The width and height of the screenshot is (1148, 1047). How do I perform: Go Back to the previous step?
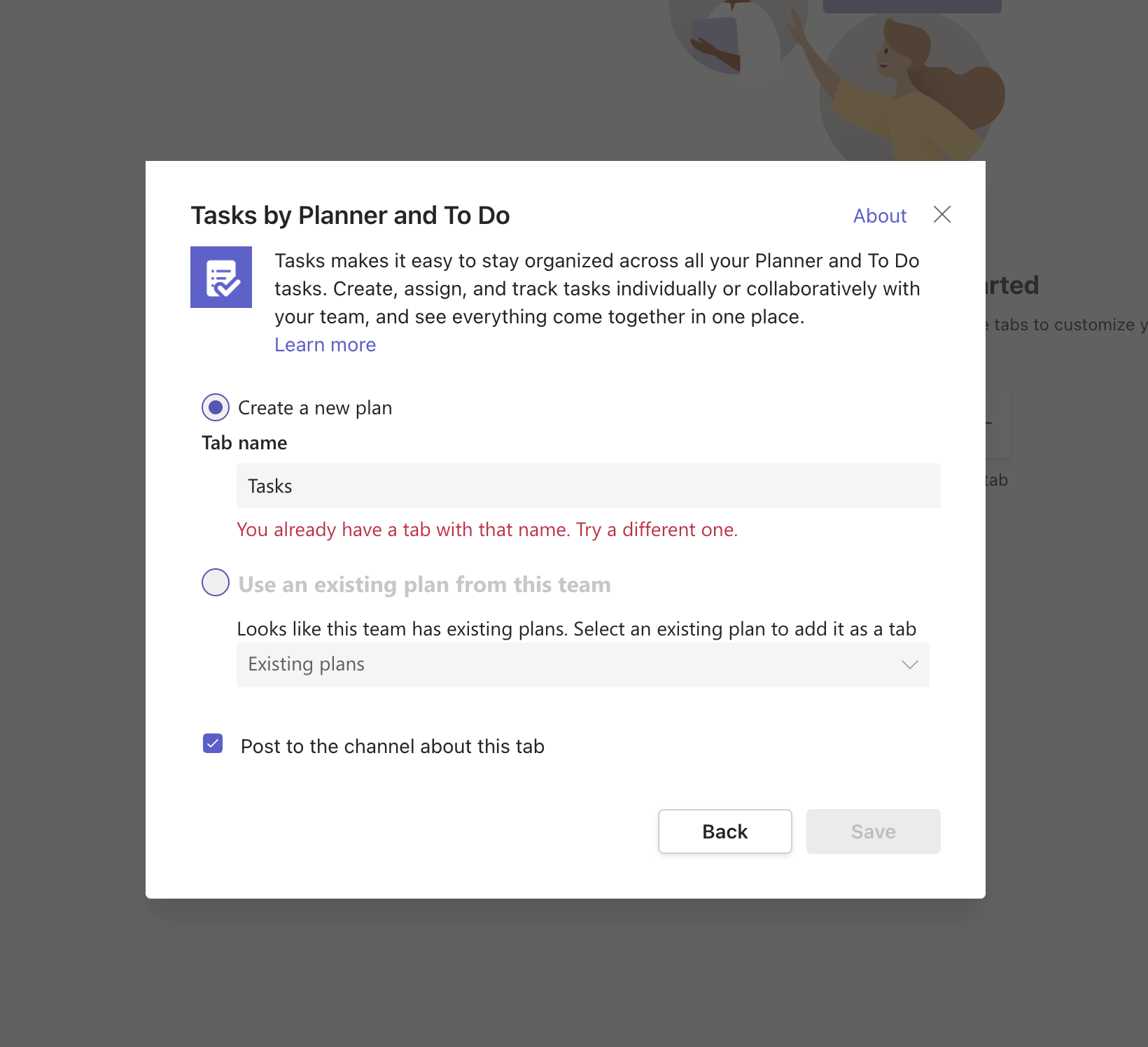click(x=725, y=831)
